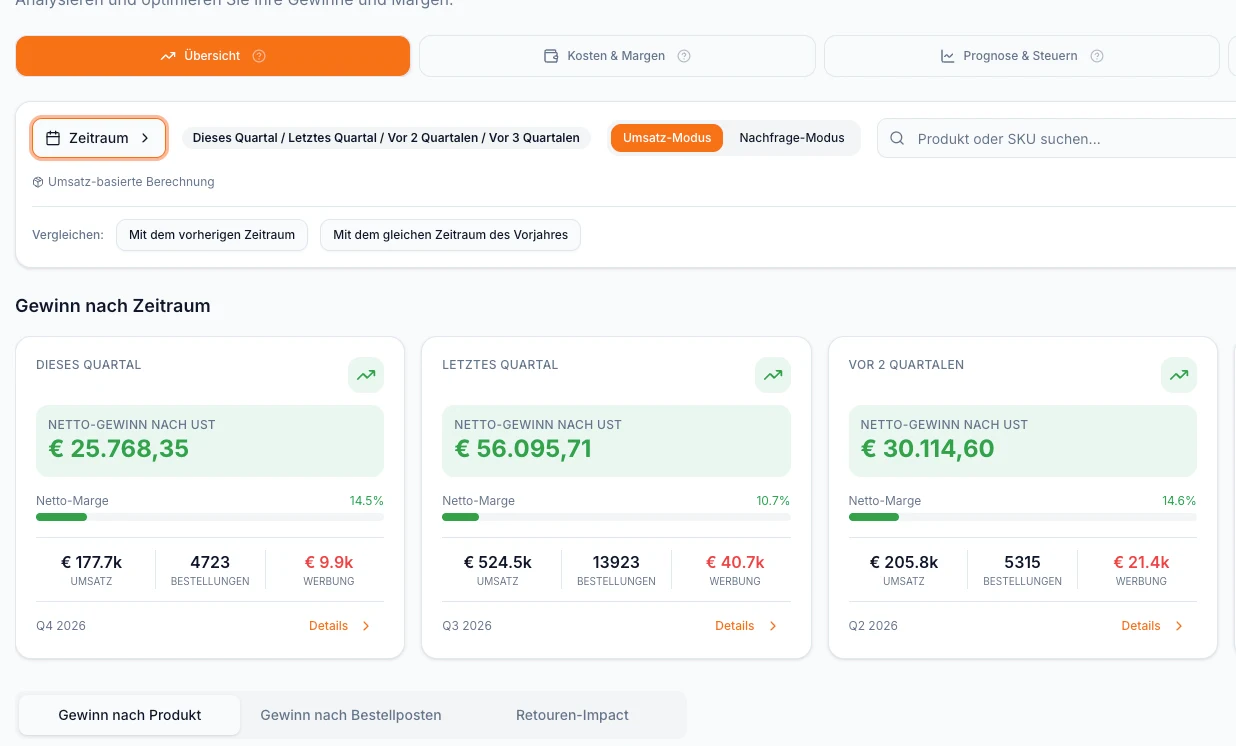The height and width of the screenshot is (746, 1236).
Task: Click the wallet icon on Kosten & Margen tab
Action: coord(550,56)
